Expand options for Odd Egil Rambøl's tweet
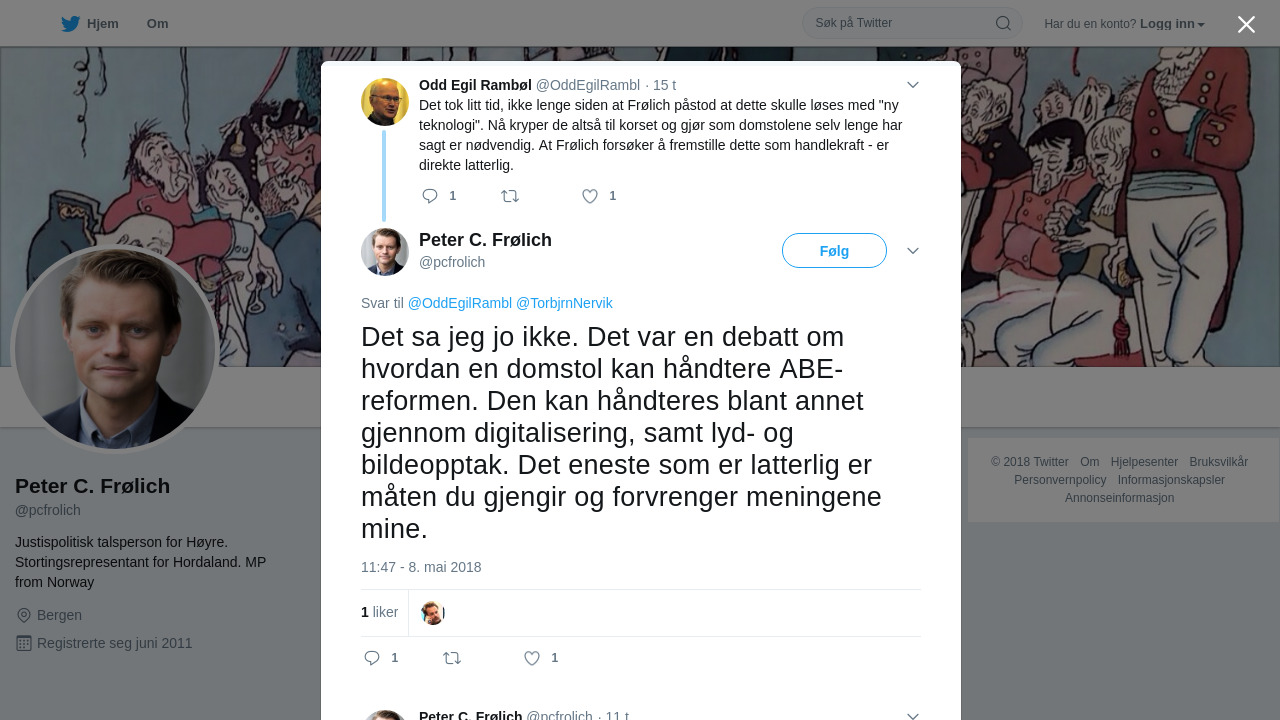This screenshot has width=1280, height=720. pos(912,85)
